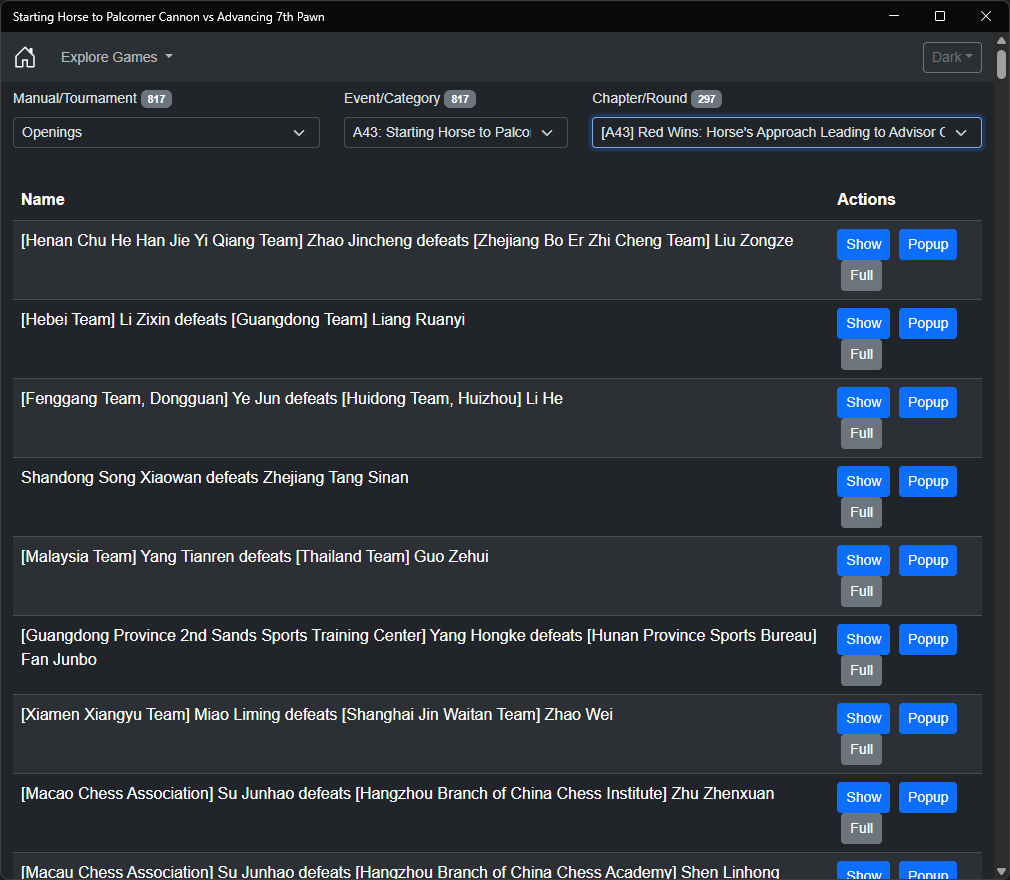Open Popup for Li Zixin game
Screen dimensions: 1010x880
coord(928,323)
